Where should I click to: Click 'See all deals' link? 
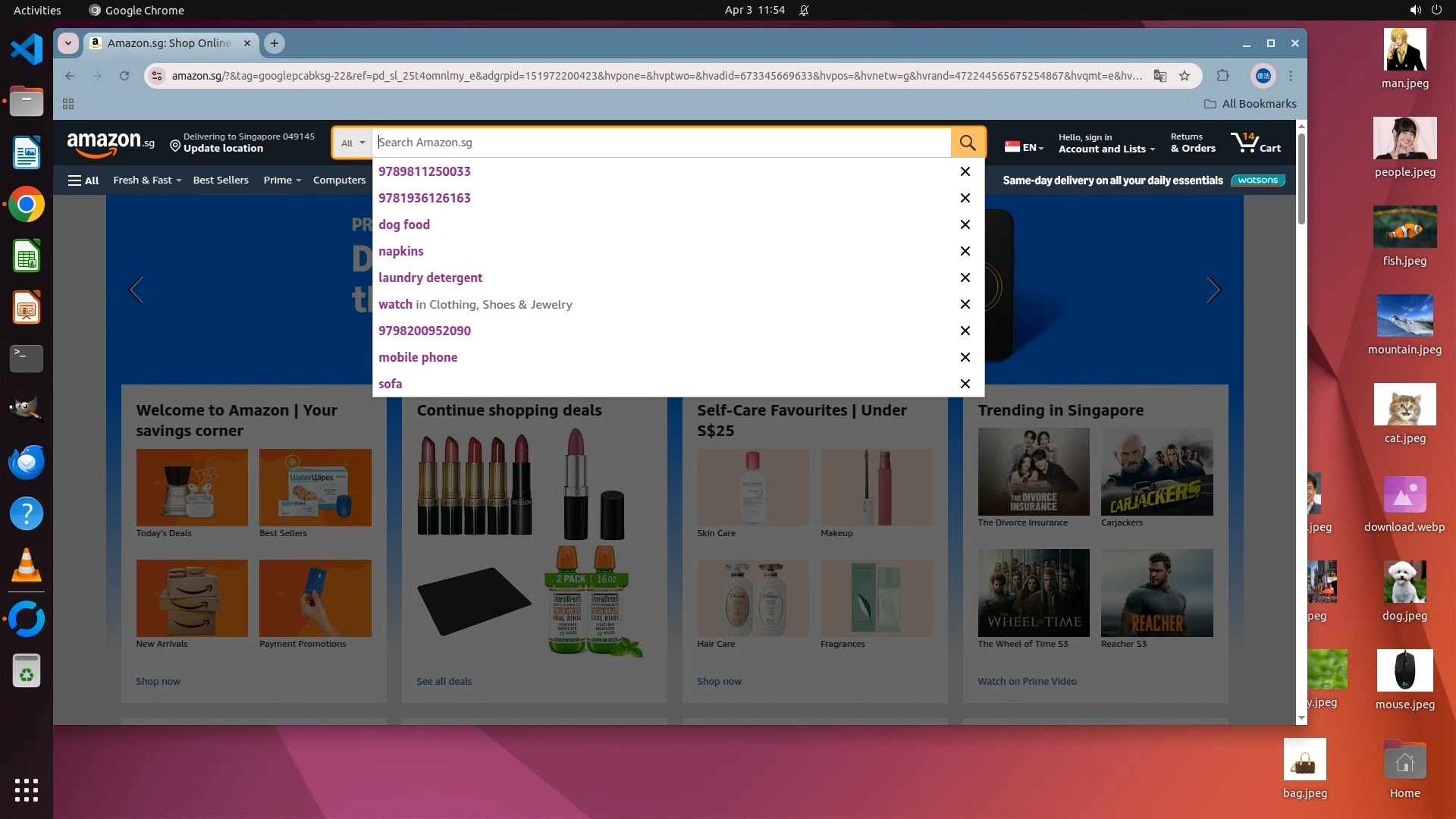(444, 681)
